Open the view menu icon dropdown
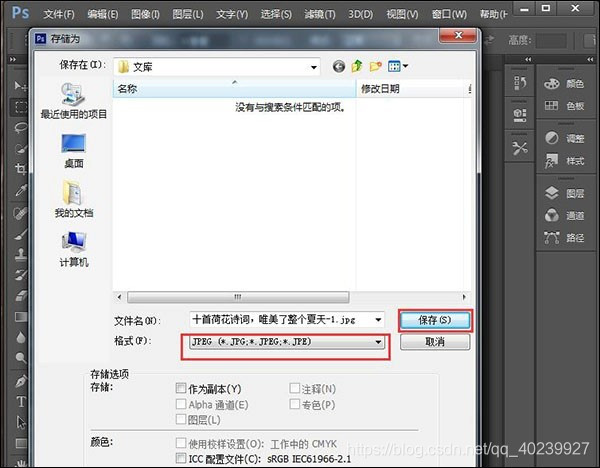 (x=398, y=67)
